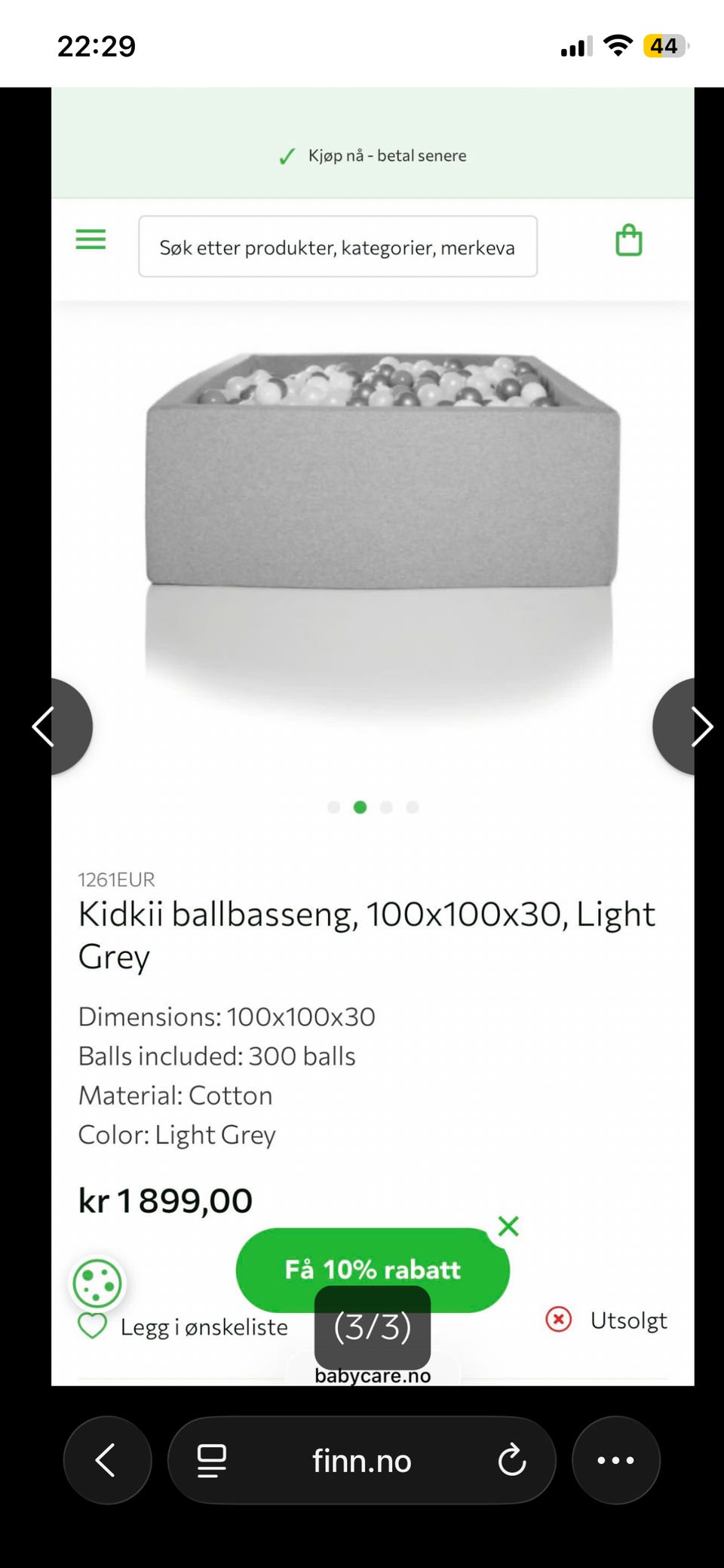Open the browser three-dot menu
Viewport: 724px width, 1568px height.
pos(615,1460)
